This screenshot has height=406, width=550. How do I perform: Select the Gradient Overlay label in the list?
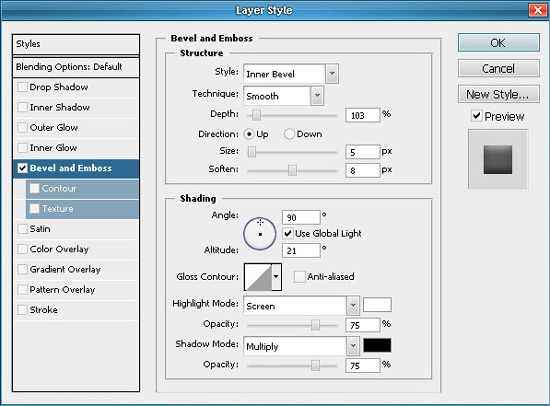point(65,269)
